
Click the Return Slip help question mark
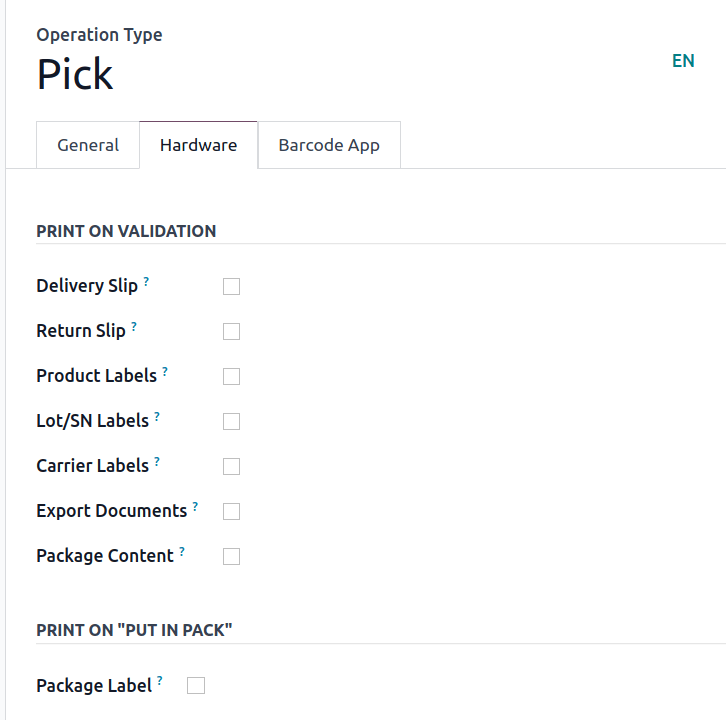[134, 327]
